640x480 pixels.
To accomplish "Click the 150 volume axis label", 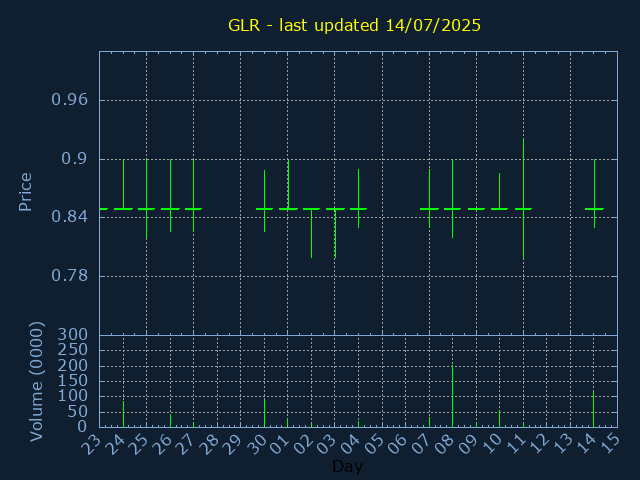I will coord(73,381).
